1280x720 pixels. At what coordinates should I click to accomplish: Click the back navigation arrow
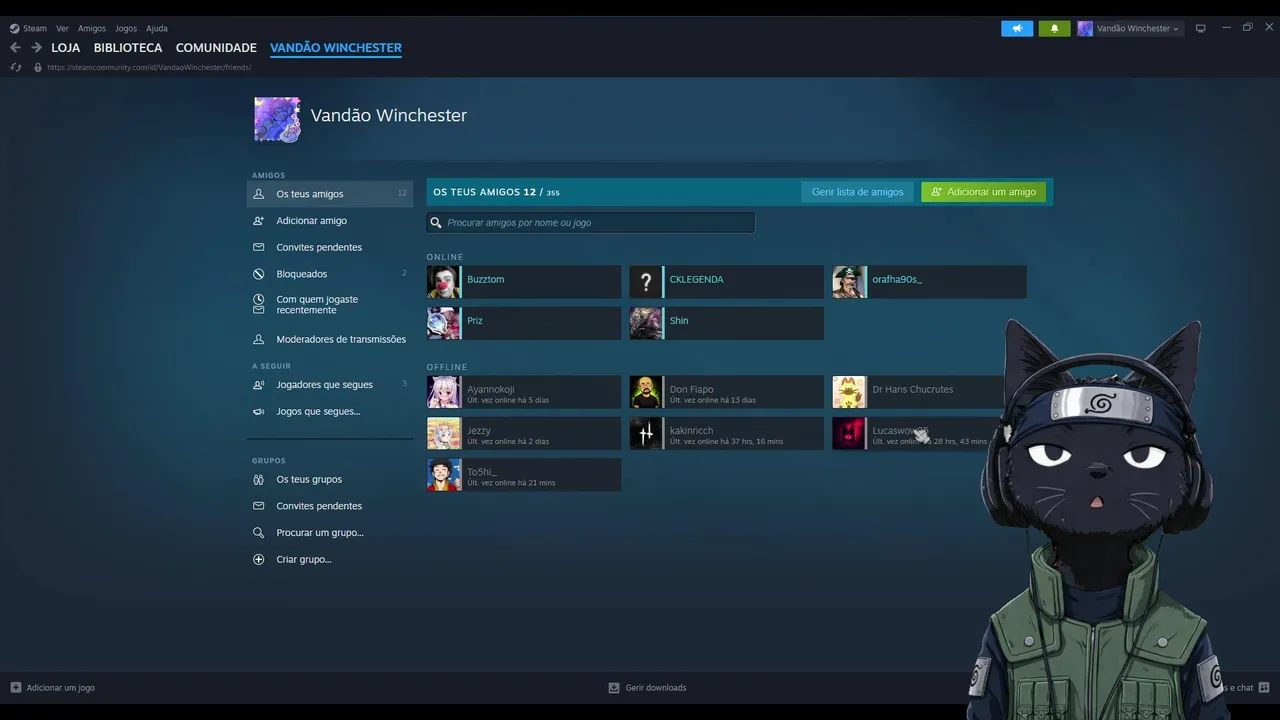coord(15,47)
